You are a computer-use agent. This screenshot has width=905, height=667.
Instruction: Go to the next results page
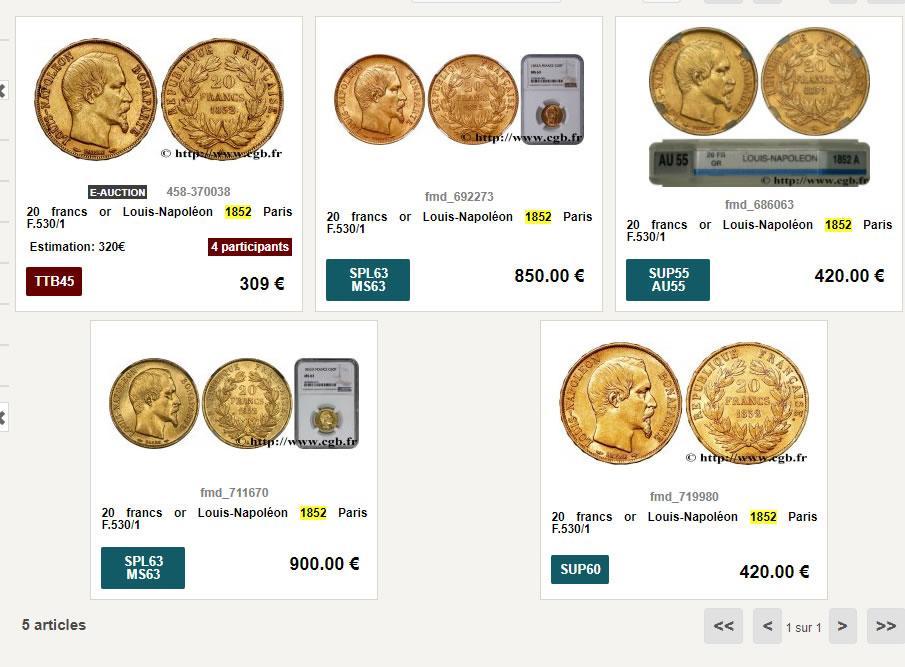(842, 626)
